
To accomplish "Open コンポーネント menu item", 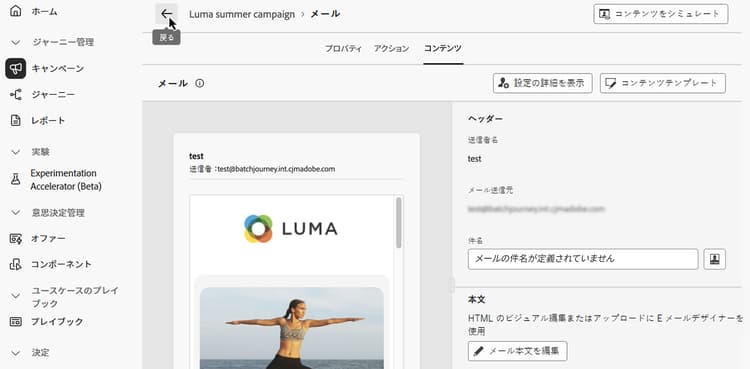I will 62,264.
